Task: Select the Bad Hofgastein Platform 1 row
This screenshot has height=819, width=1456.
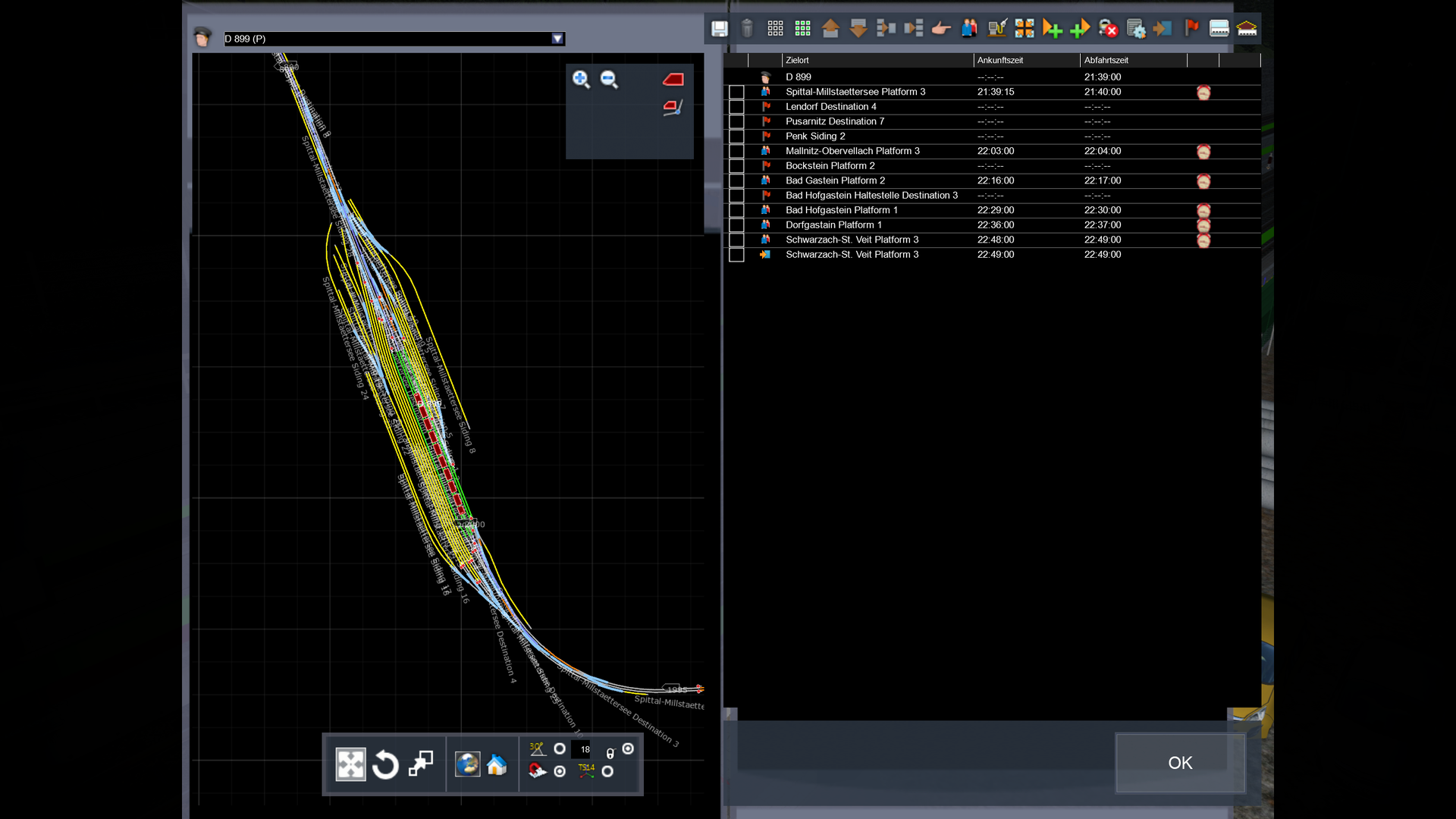Action: pos(993,210)
